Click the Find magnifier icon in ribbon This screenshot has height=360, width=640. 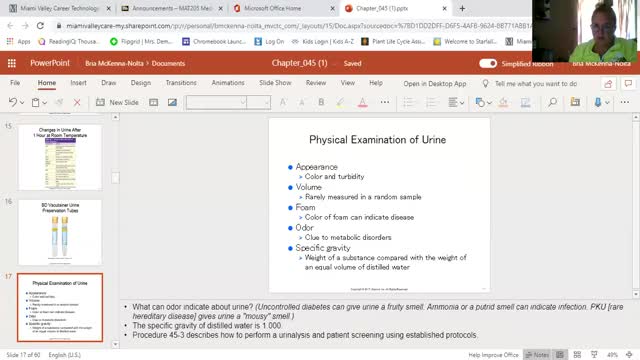(552, 102)
